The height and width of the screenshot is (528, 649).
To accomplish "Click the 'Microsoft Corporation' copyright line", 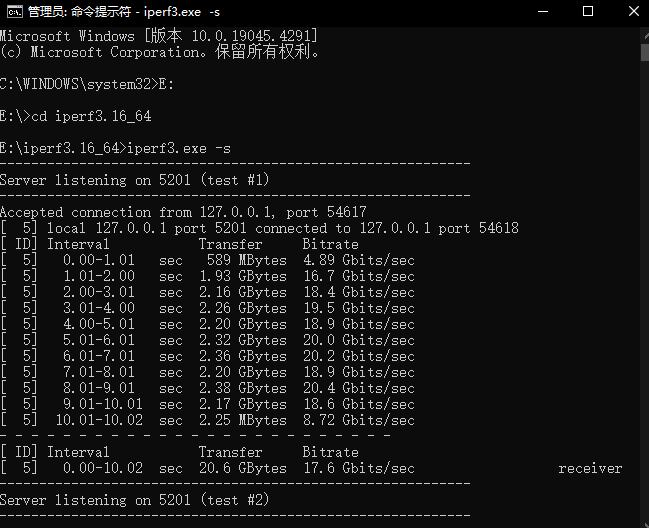I will coord(159,52).
